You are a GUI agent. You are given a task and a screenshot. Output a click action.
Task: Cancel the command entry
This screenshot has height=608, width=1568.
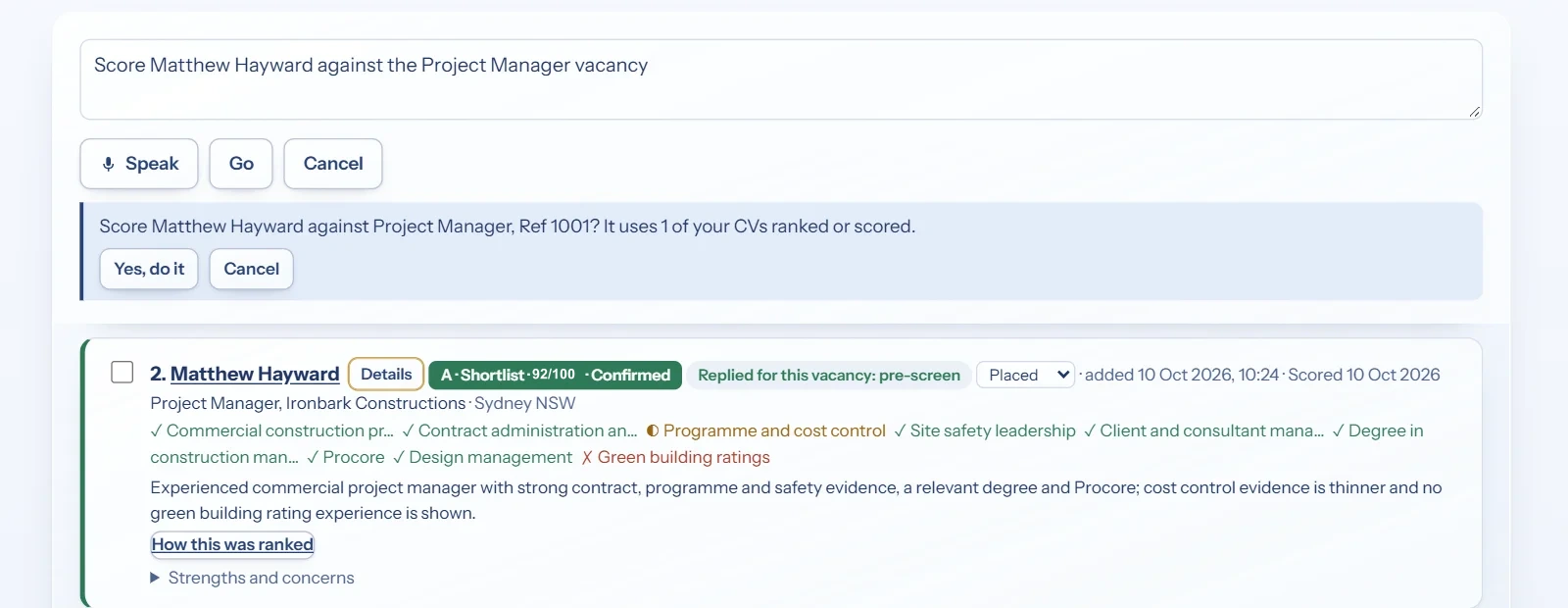(x=333, y=164)
